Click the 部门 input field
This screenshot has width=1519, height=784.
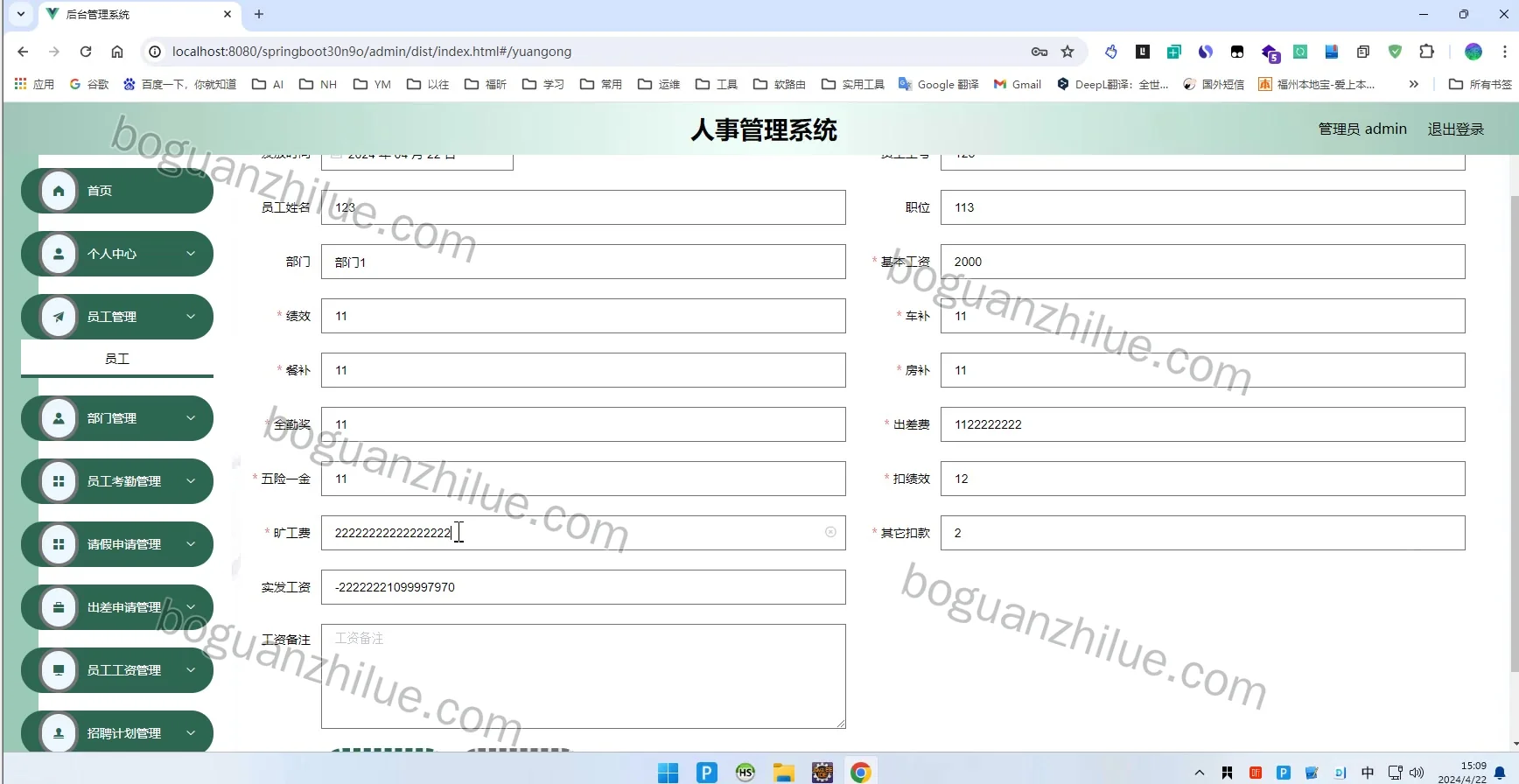click(x=584, y=262)
